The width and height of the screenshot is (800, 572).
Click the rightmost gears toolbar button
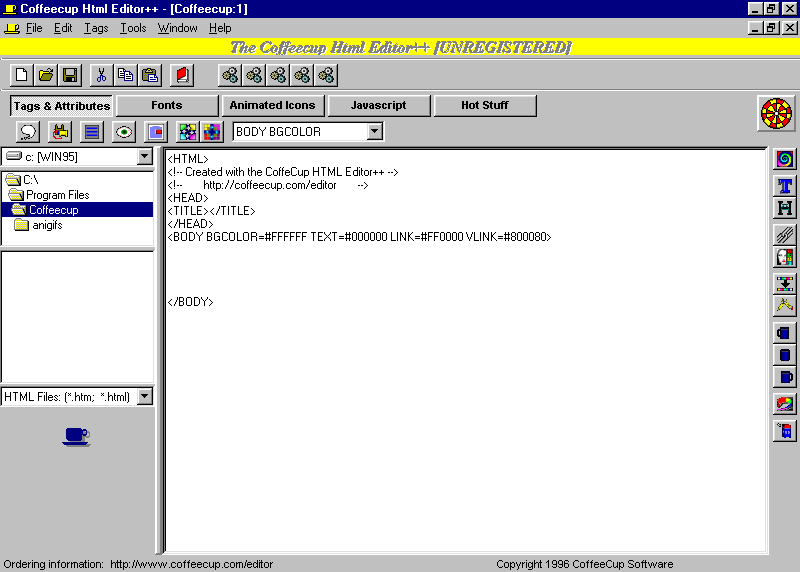326,76
